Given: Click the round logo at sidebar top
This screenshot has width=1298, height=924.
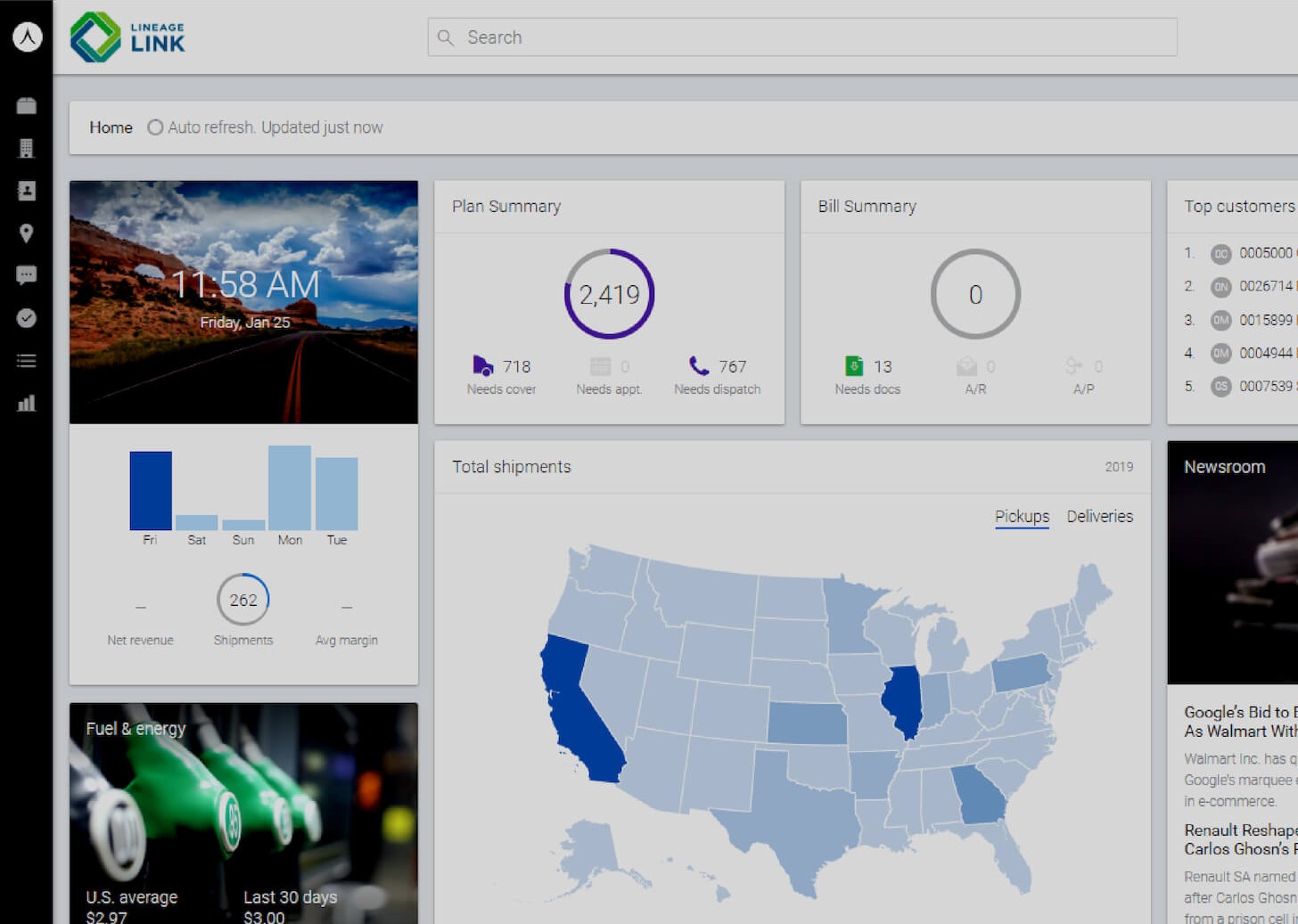Looking at the screenshot, I should pyautogui.click(x=27, y=37).
